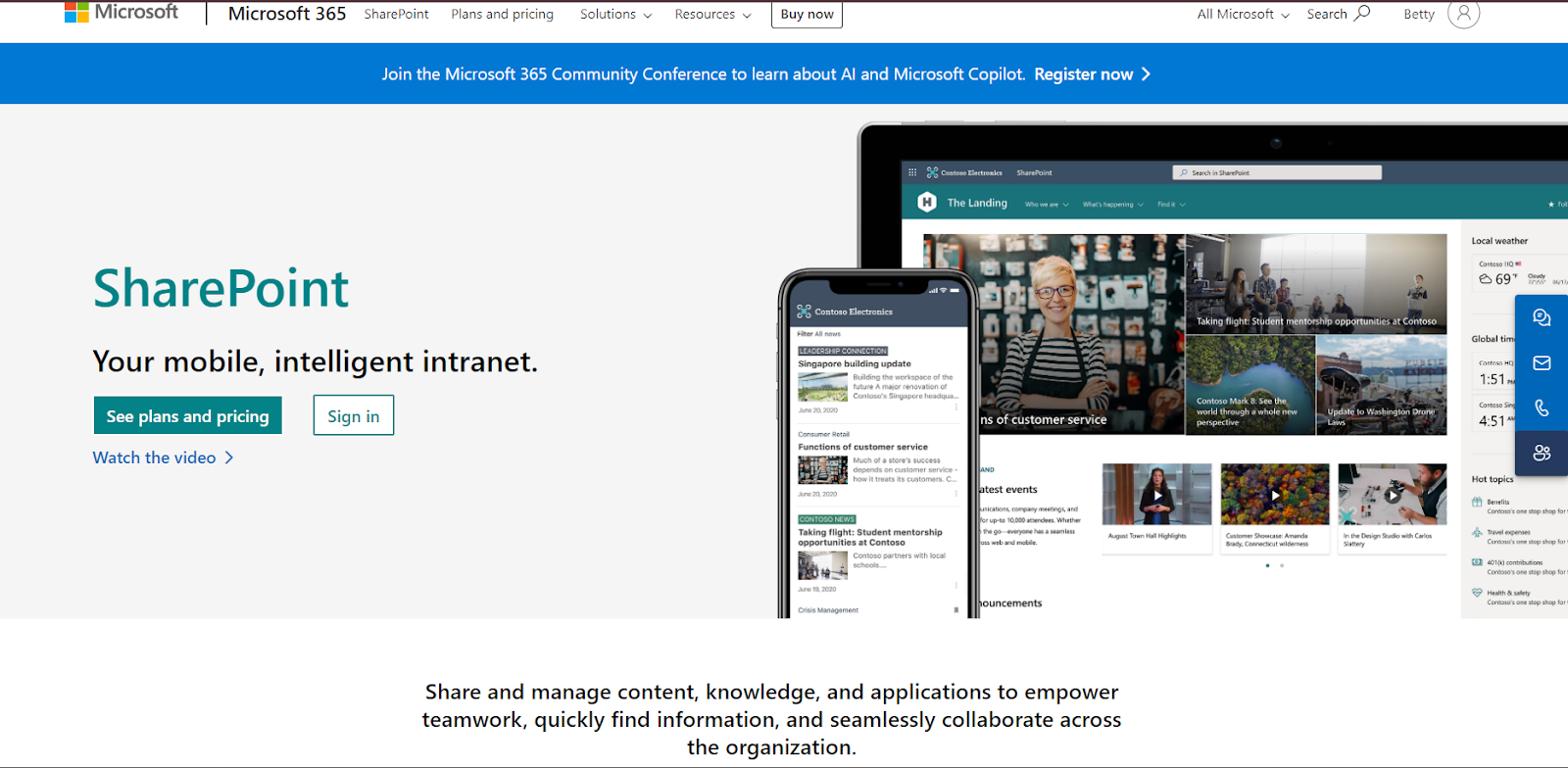Click the Travel expenses icon
This screenshot has height=768, width=1568.
1477,533
